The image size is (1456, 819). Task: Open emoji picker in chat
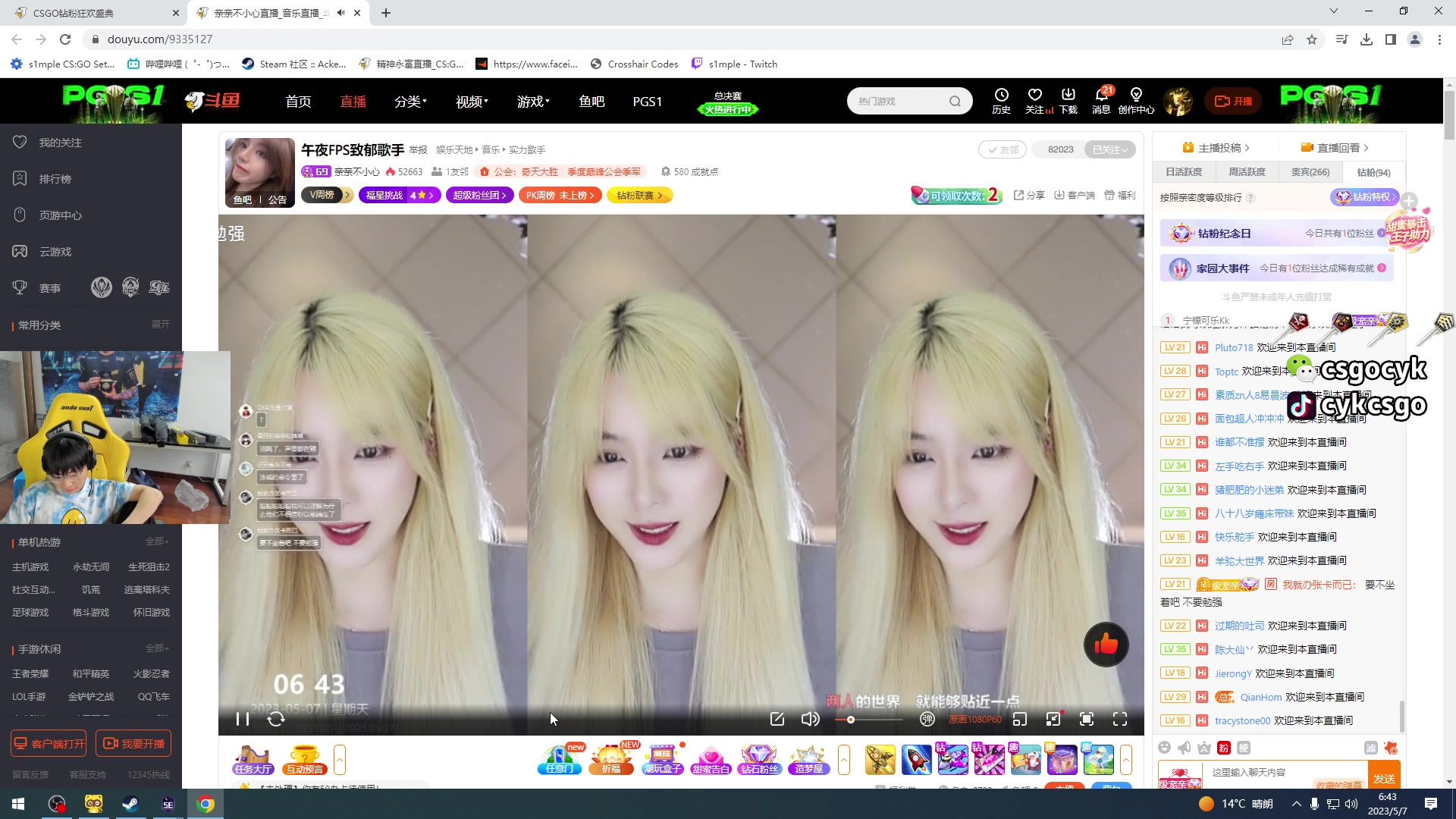click(x=1165, y=748)
